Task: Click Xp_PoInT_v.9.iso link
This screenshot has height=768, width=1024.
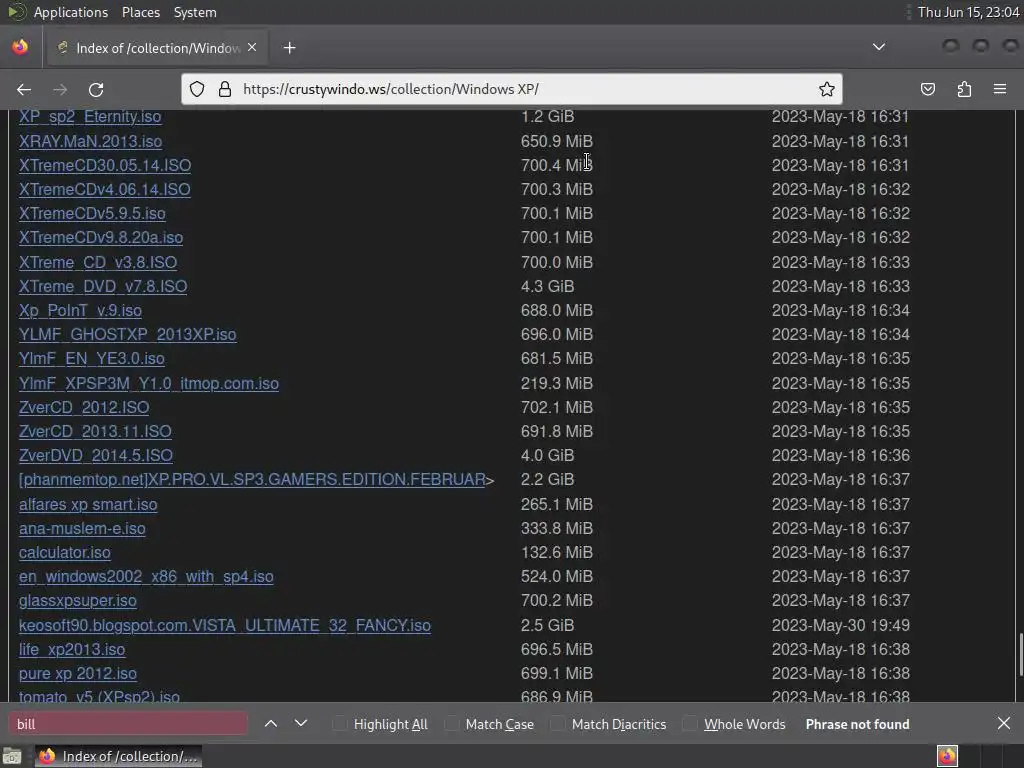Action: [x=80, y=310]
